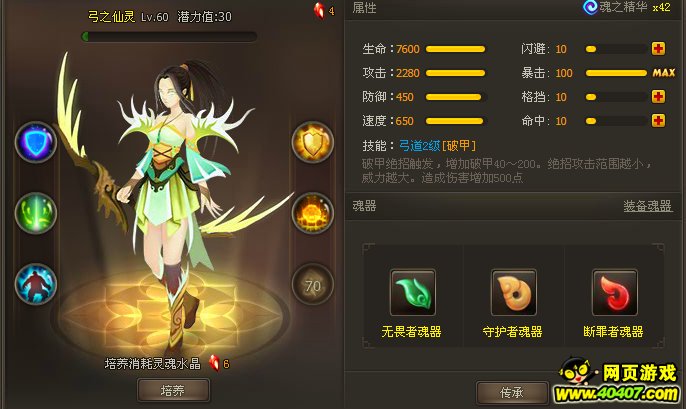
Task: Open the 装备魂器 link
Action: click(x=648, y=206)
